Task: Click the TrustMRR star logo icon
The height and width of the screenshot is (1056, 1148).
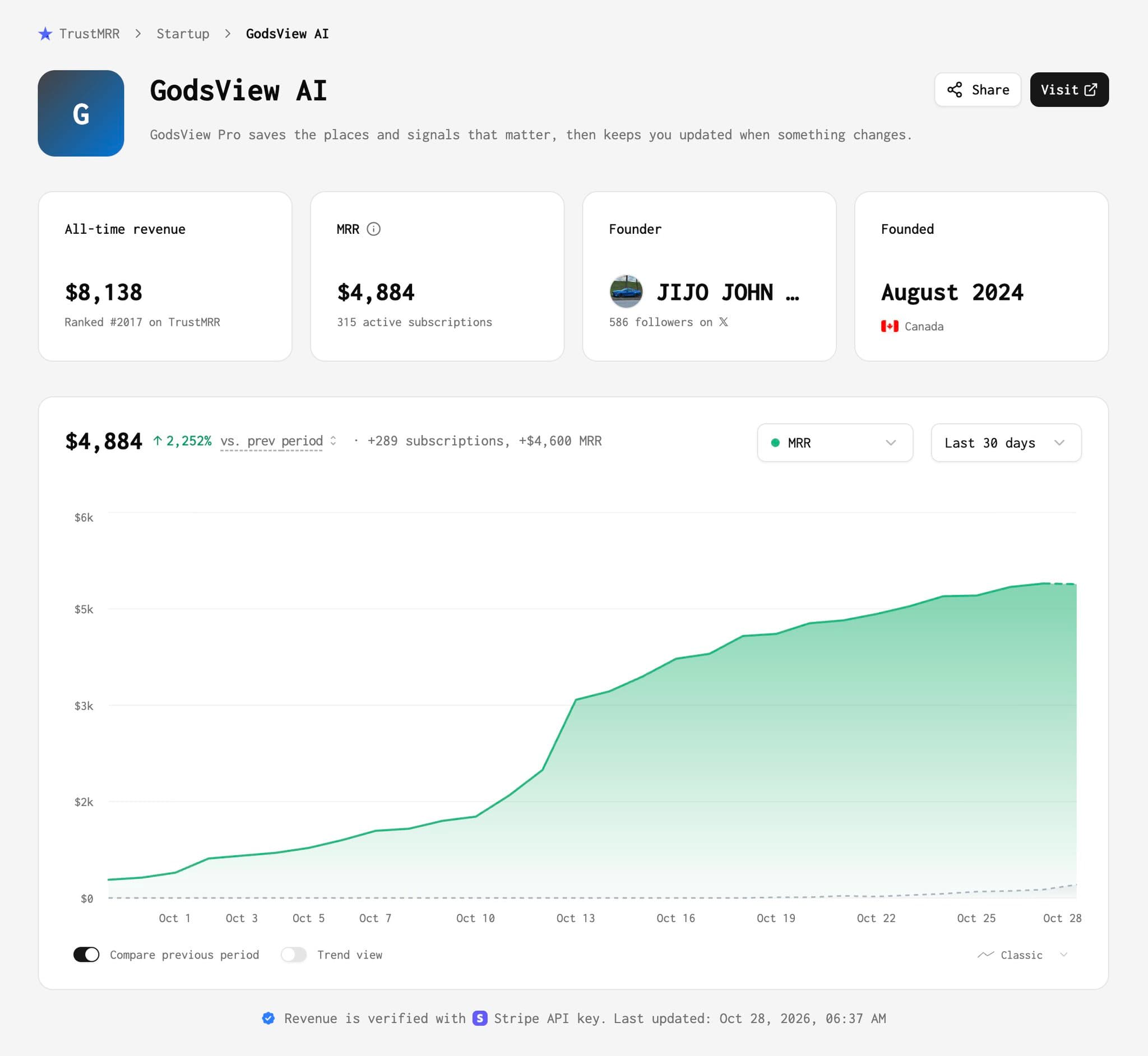Action: [x=45, y=34]
